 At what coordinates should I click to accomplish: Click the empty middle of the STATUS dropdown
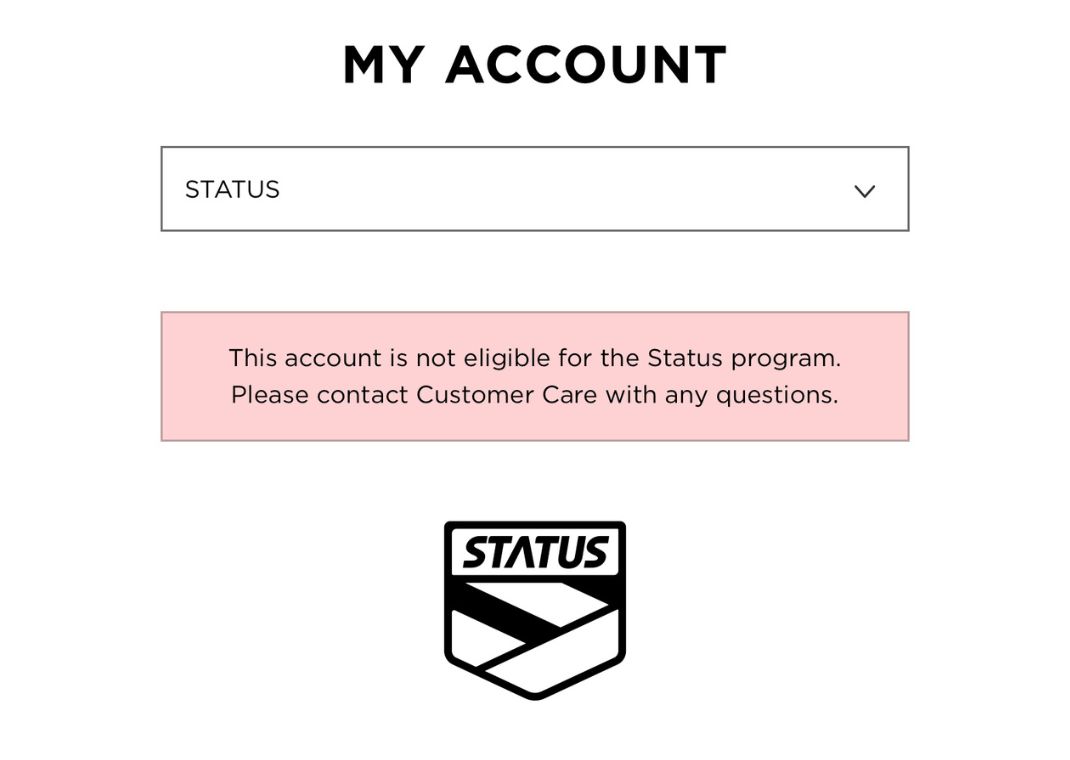point(560,189)
